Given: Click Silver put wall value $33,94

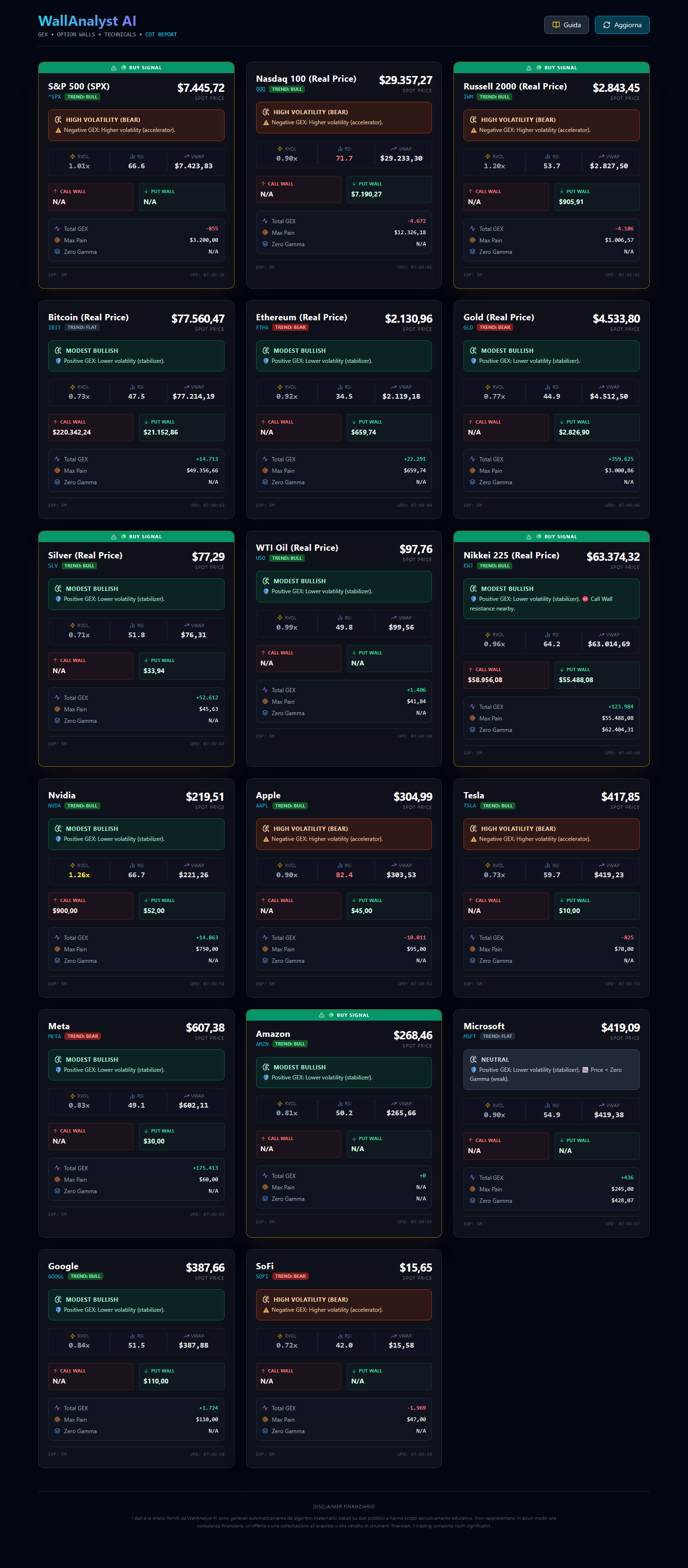Looking at the screenshot, I should coord(154,671).
